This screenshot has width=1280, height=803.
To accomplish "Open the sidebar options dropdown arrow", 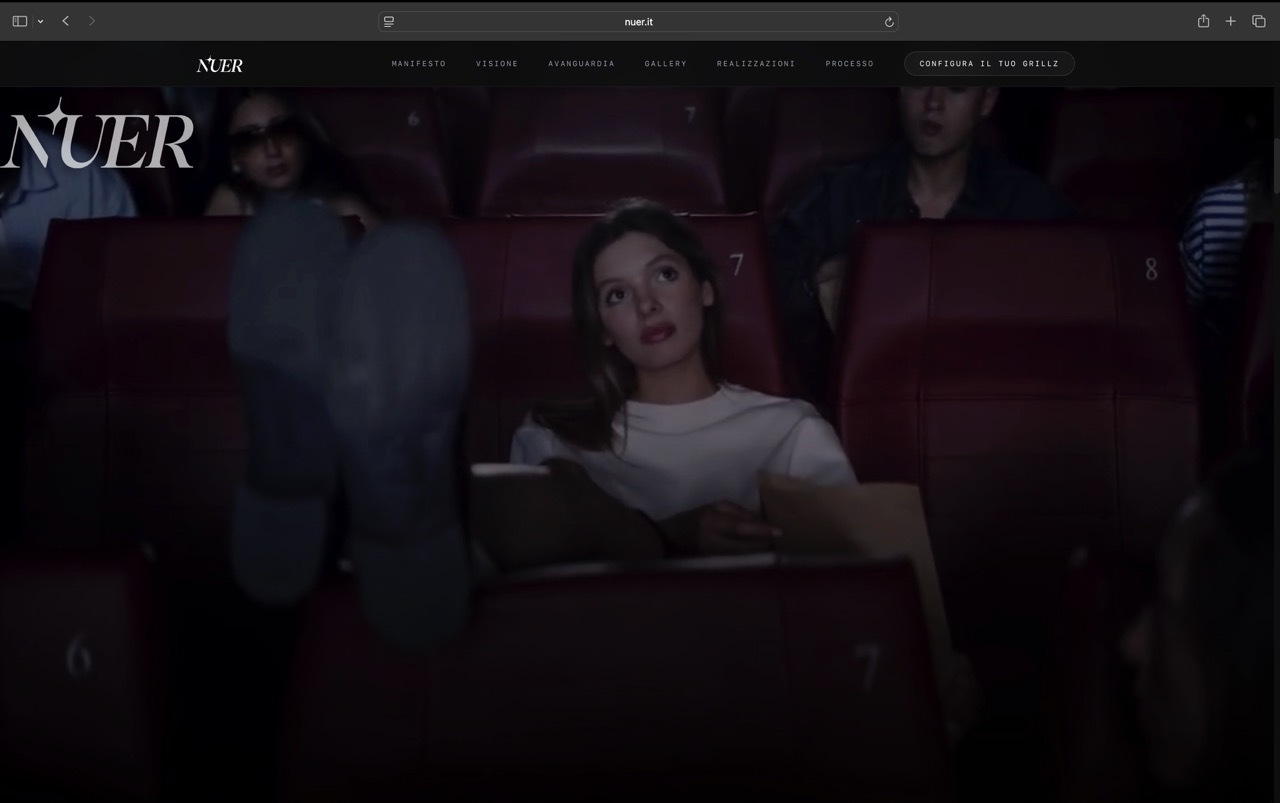I will (x=40, y=21).
